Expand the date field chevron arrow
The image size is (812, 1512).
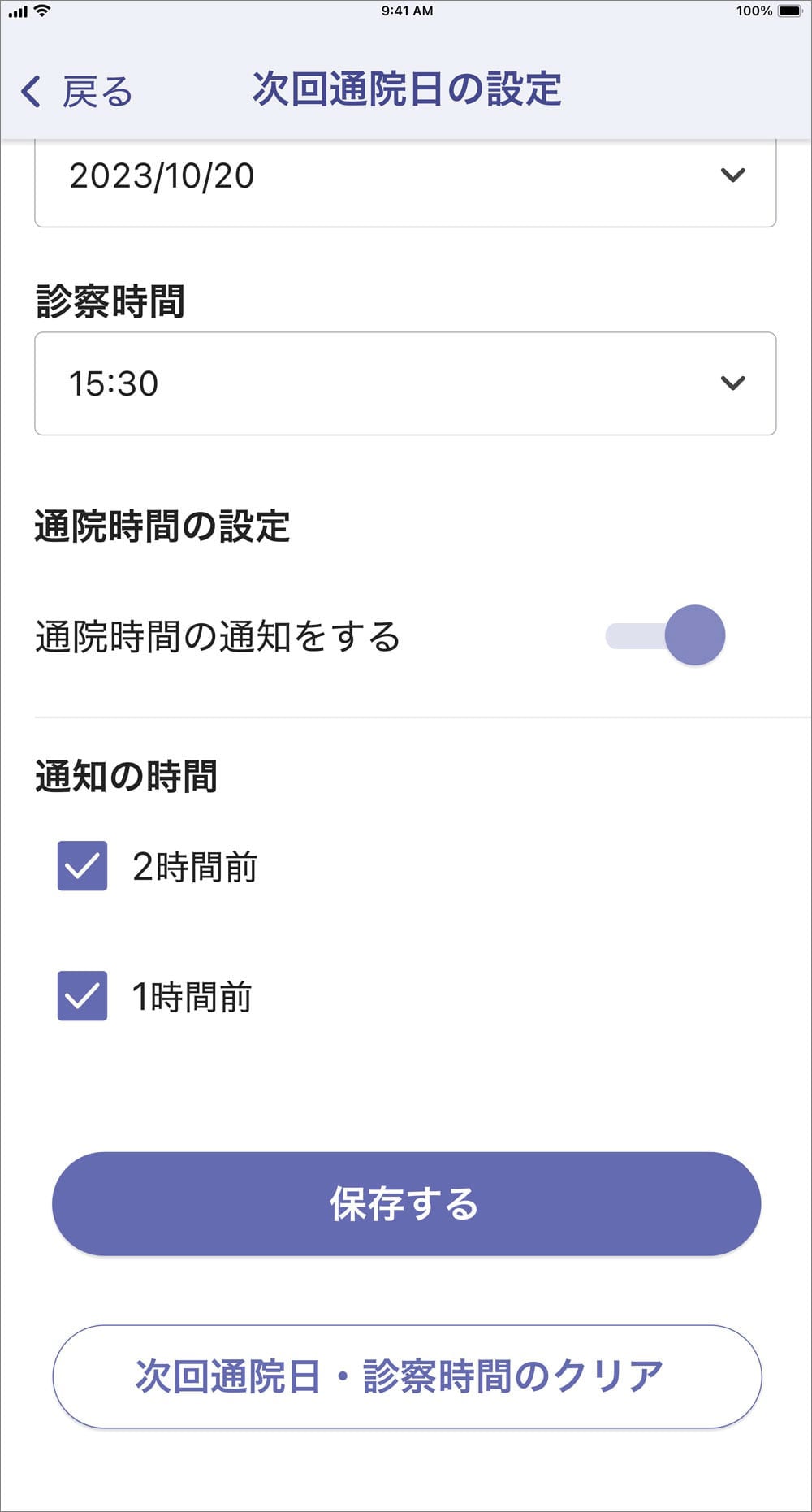(732, 175)
